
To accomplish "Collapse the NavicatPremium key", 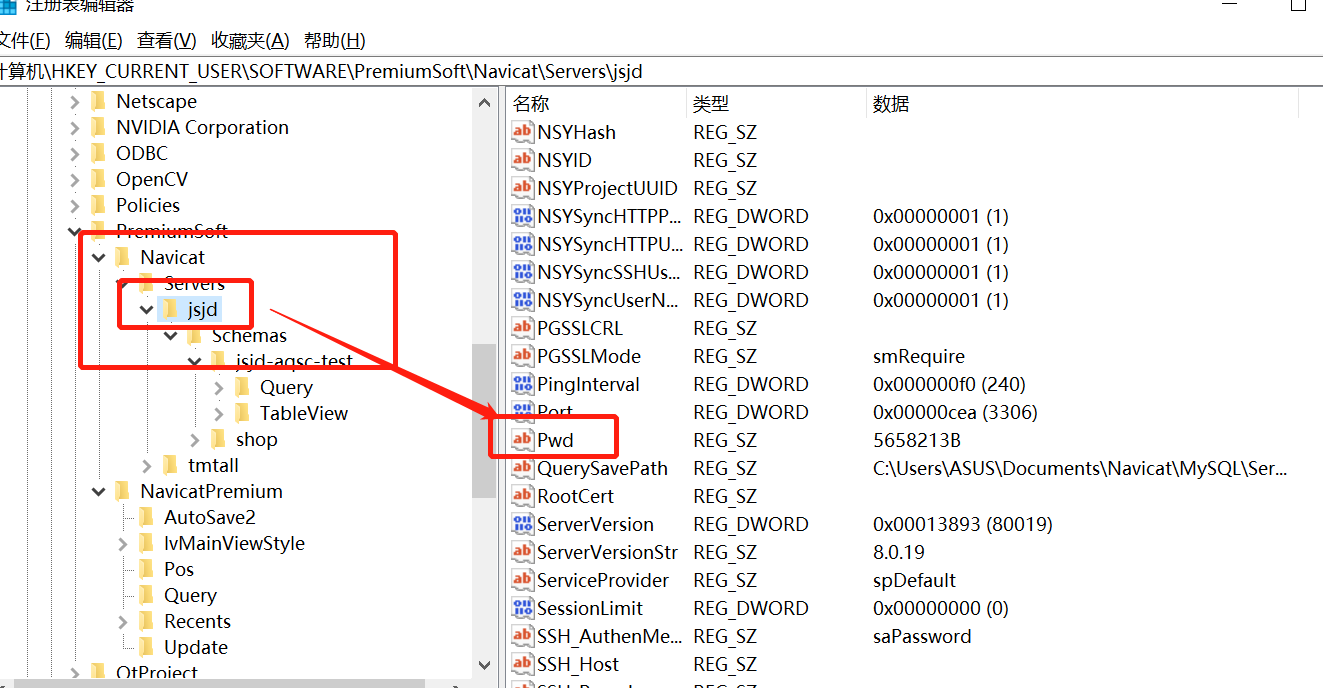I will click(x=99, y=491).
